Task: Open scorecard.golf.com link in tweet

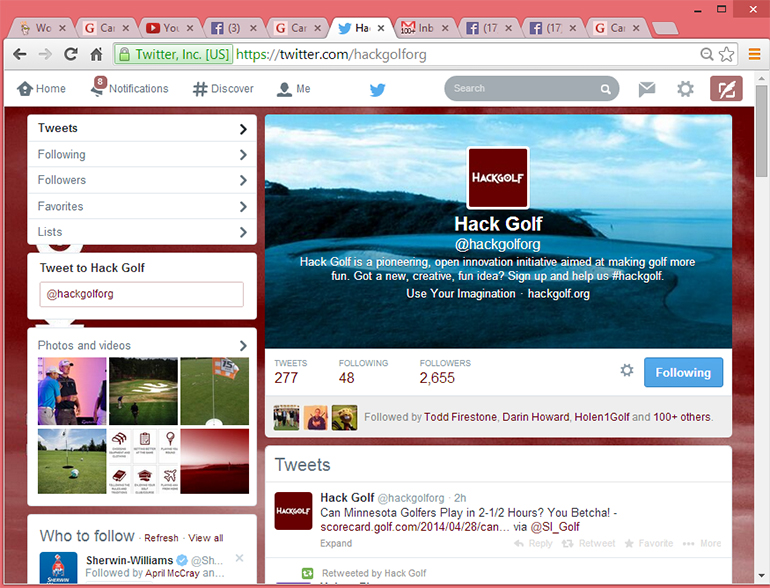Action: 415,527
